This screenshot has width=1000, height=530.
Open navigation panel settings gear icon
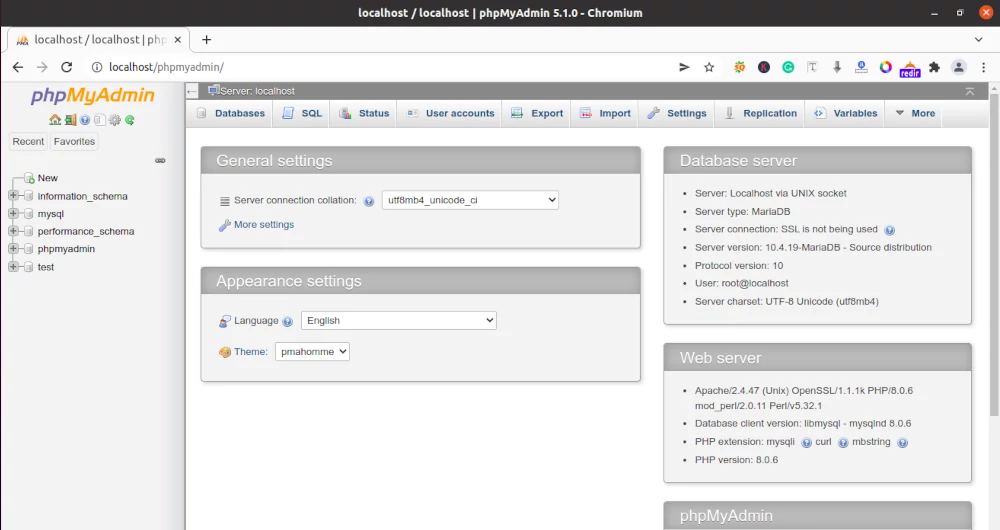point(115,120)
